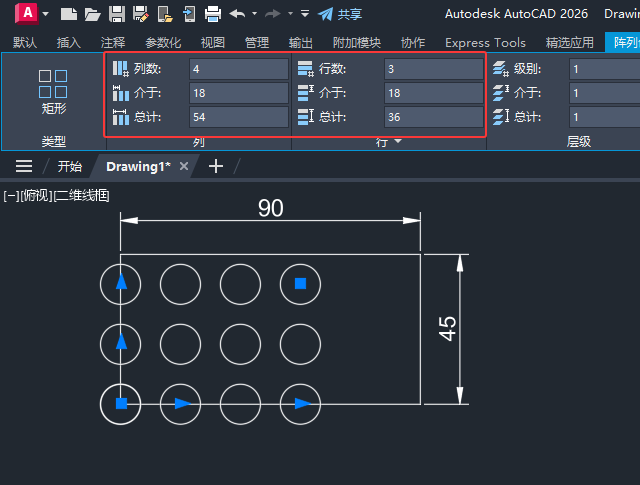This screenshot has height=485, width=640.
Task: Save the drawing with Save icon
Action: [117, 14]
